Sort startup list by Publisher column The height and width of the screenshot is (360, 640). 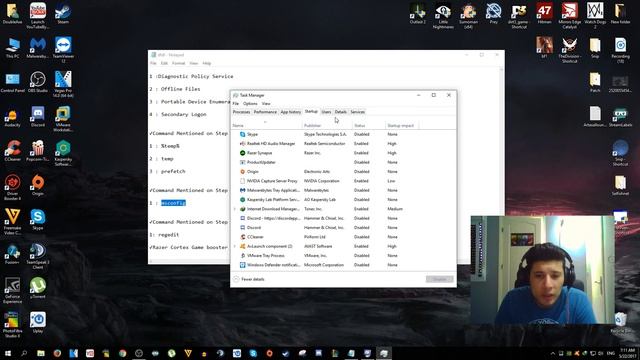(328, 124)
